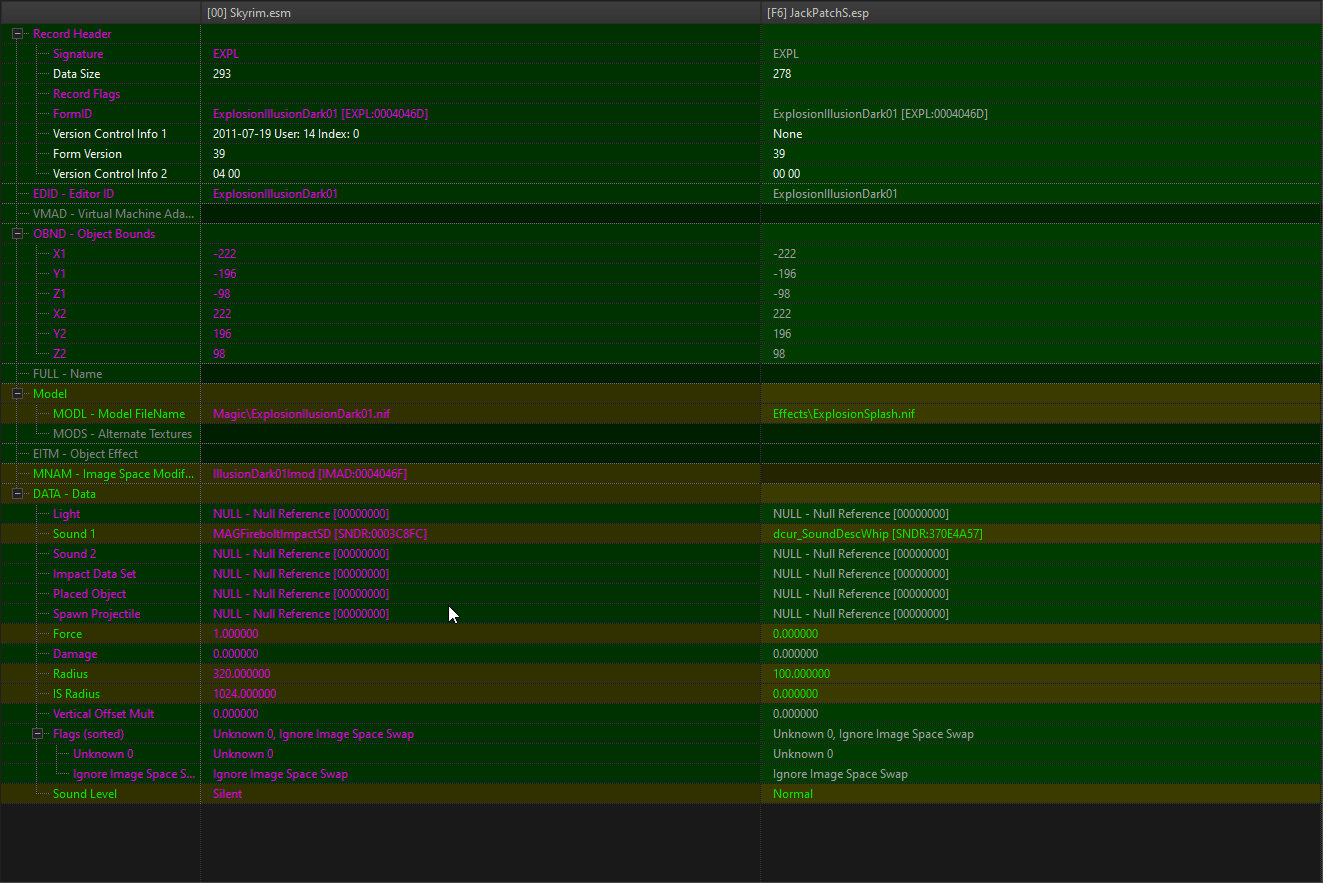Select the Version Control Info 2 row label

(110, 174)
